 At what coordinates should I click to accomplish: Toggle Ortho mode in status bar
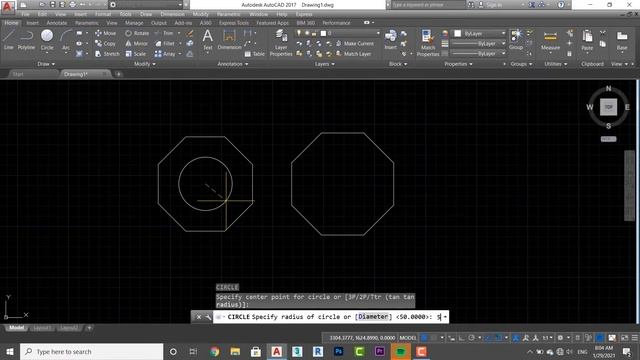[x=462, y=338]
